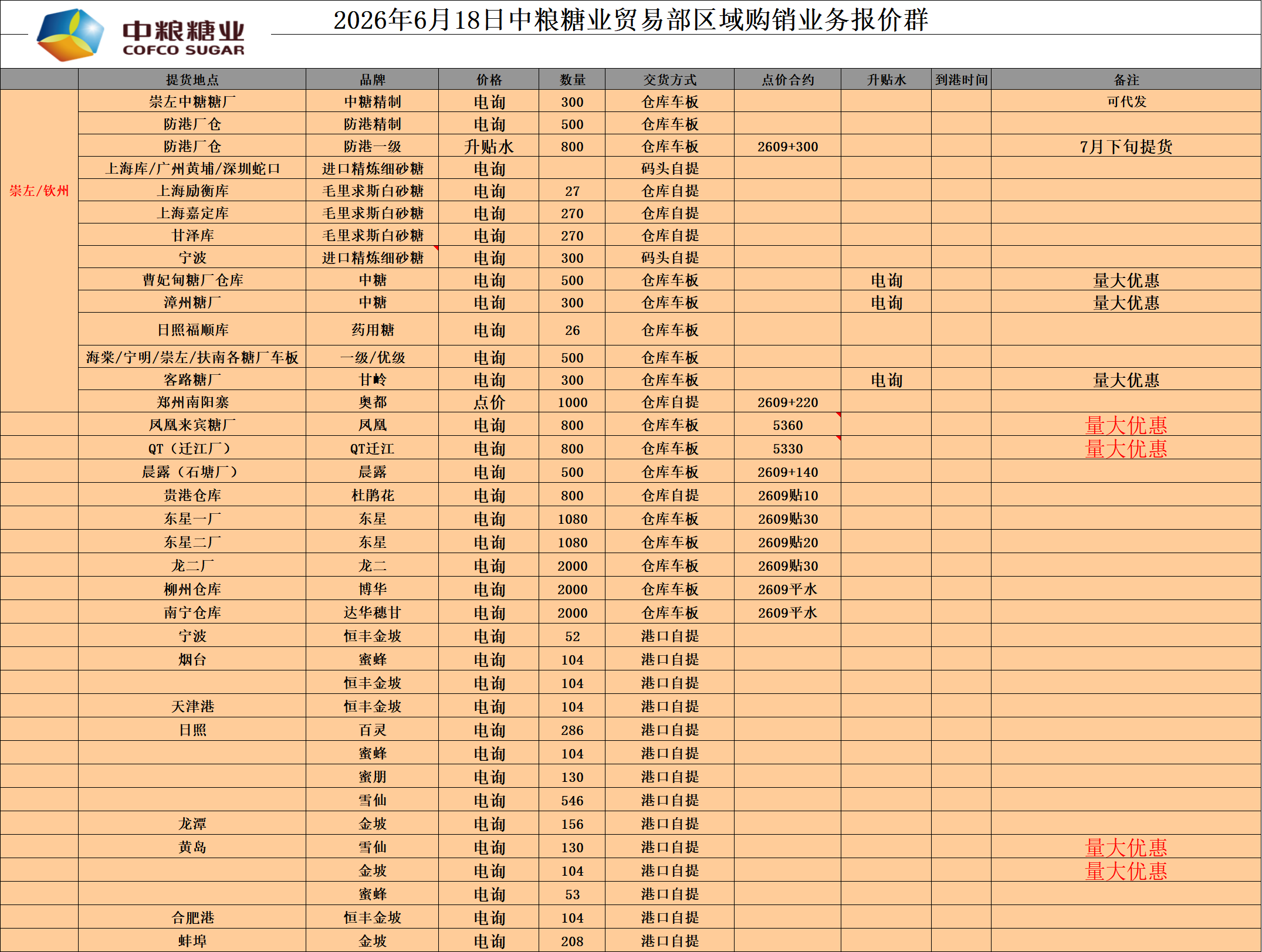Click the 价格 column header
1262x952 pixels.
489,79
